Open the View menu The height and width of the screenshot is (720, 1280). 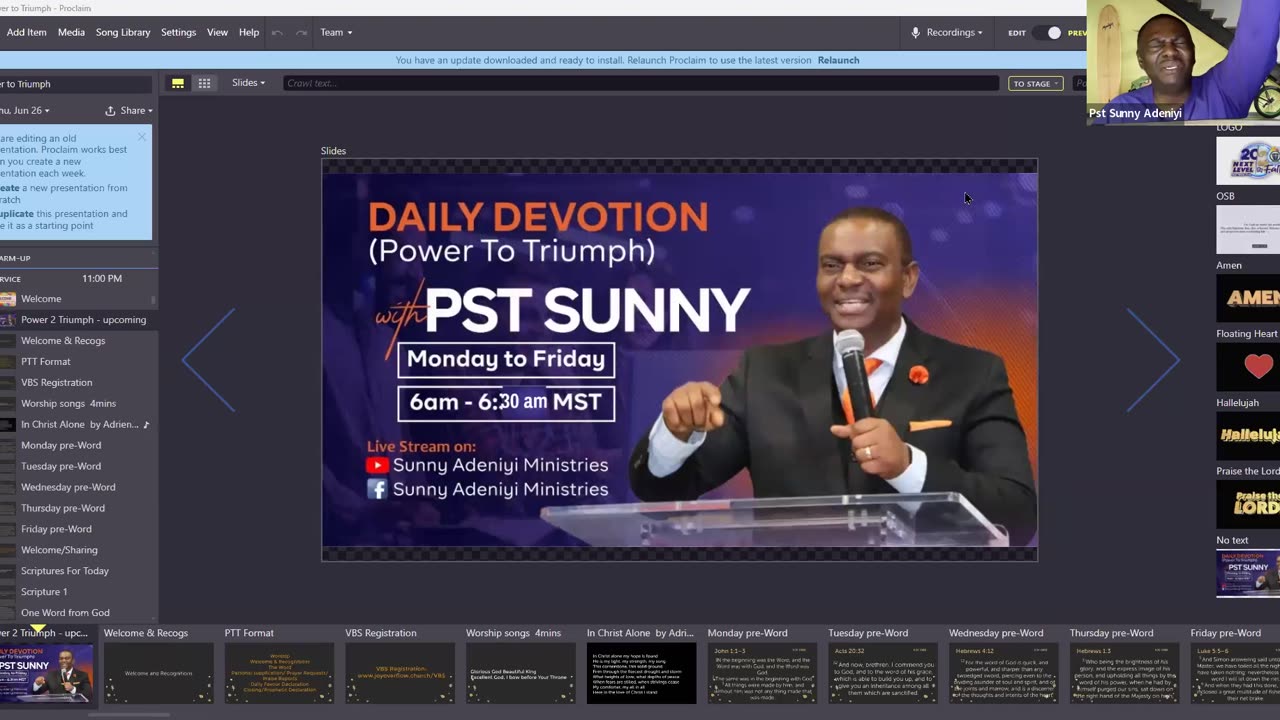point(217,32)
